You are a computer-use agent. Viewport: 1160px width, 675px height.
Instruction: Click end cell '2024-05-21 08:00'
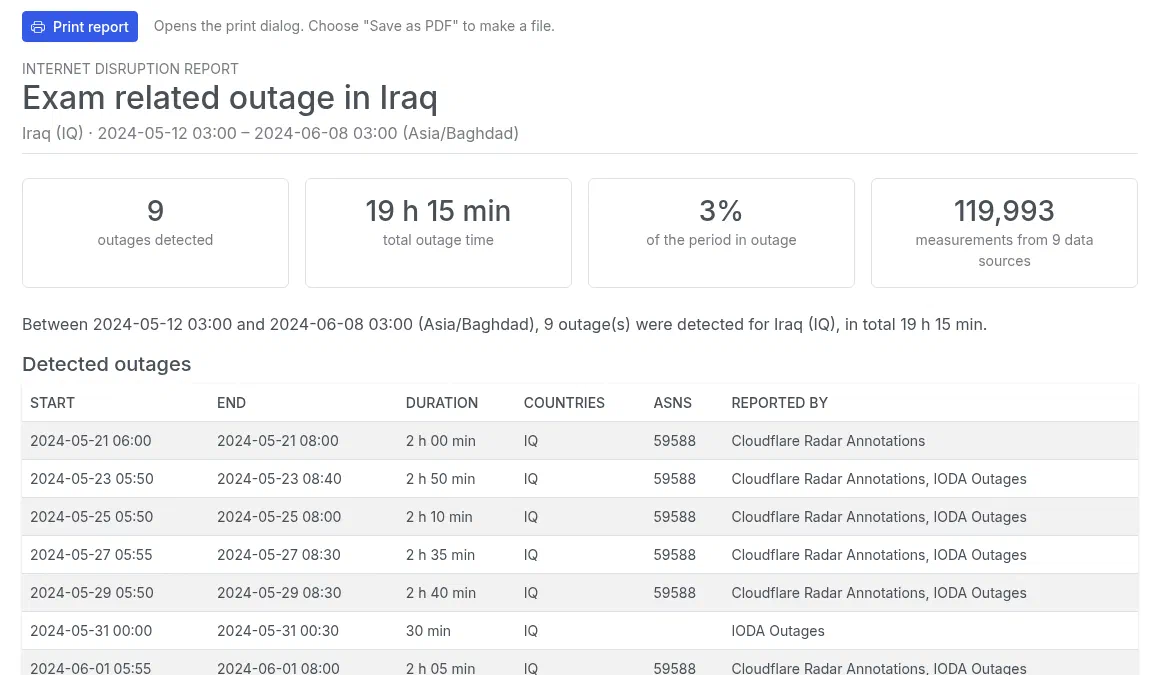[277, 441]
